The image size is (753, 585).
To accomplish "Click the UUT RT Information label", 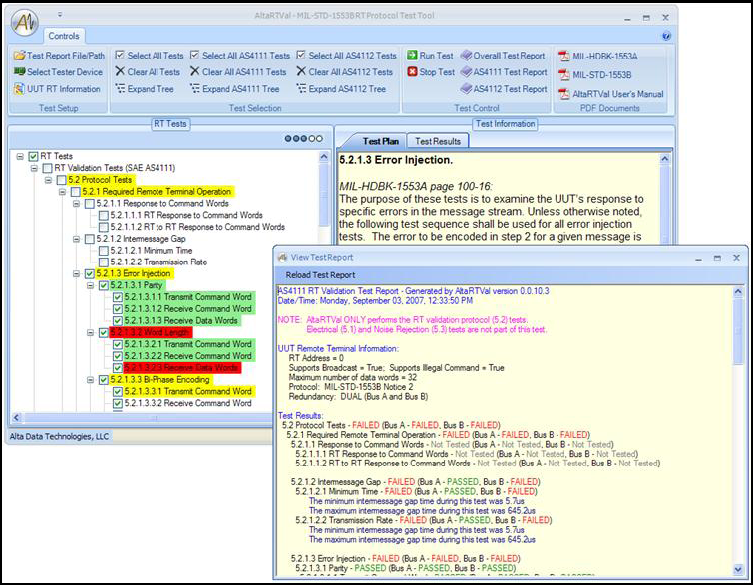I will click(x=64, y=89).
